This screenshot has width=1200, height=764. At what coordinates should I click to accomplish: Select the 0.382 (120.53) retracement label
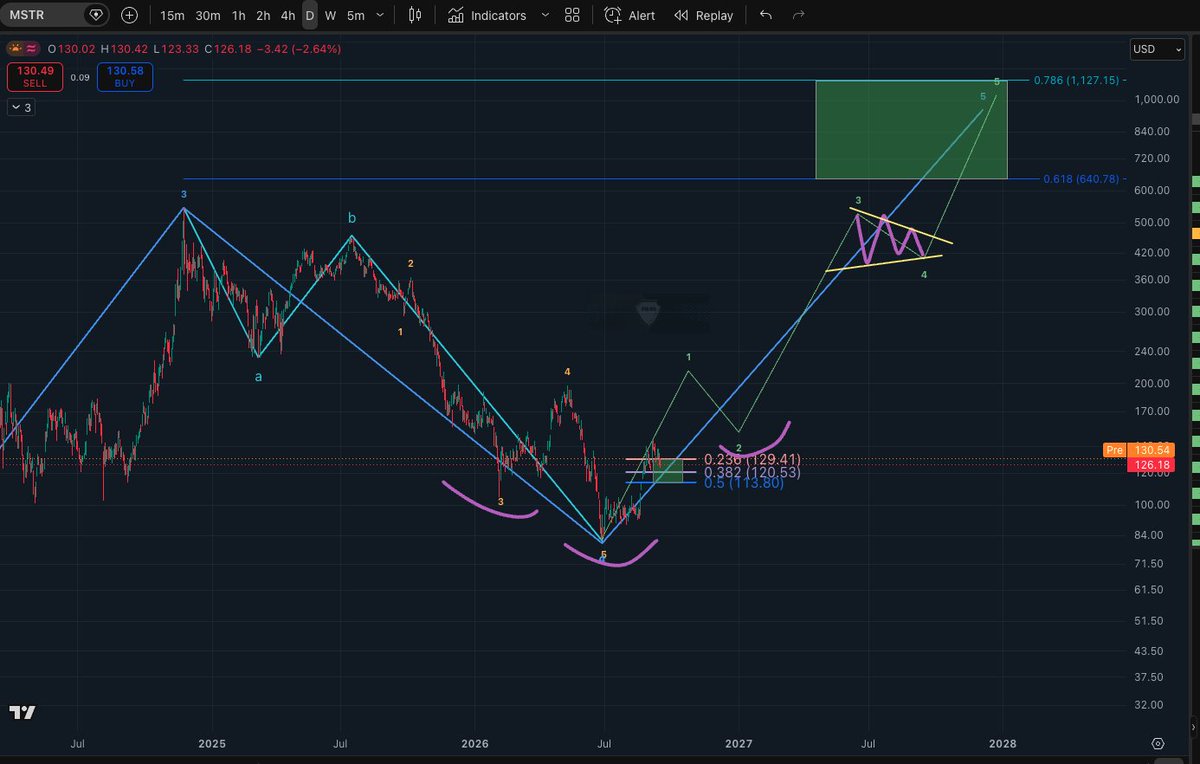pyautogui.click(x=752, y=472)
